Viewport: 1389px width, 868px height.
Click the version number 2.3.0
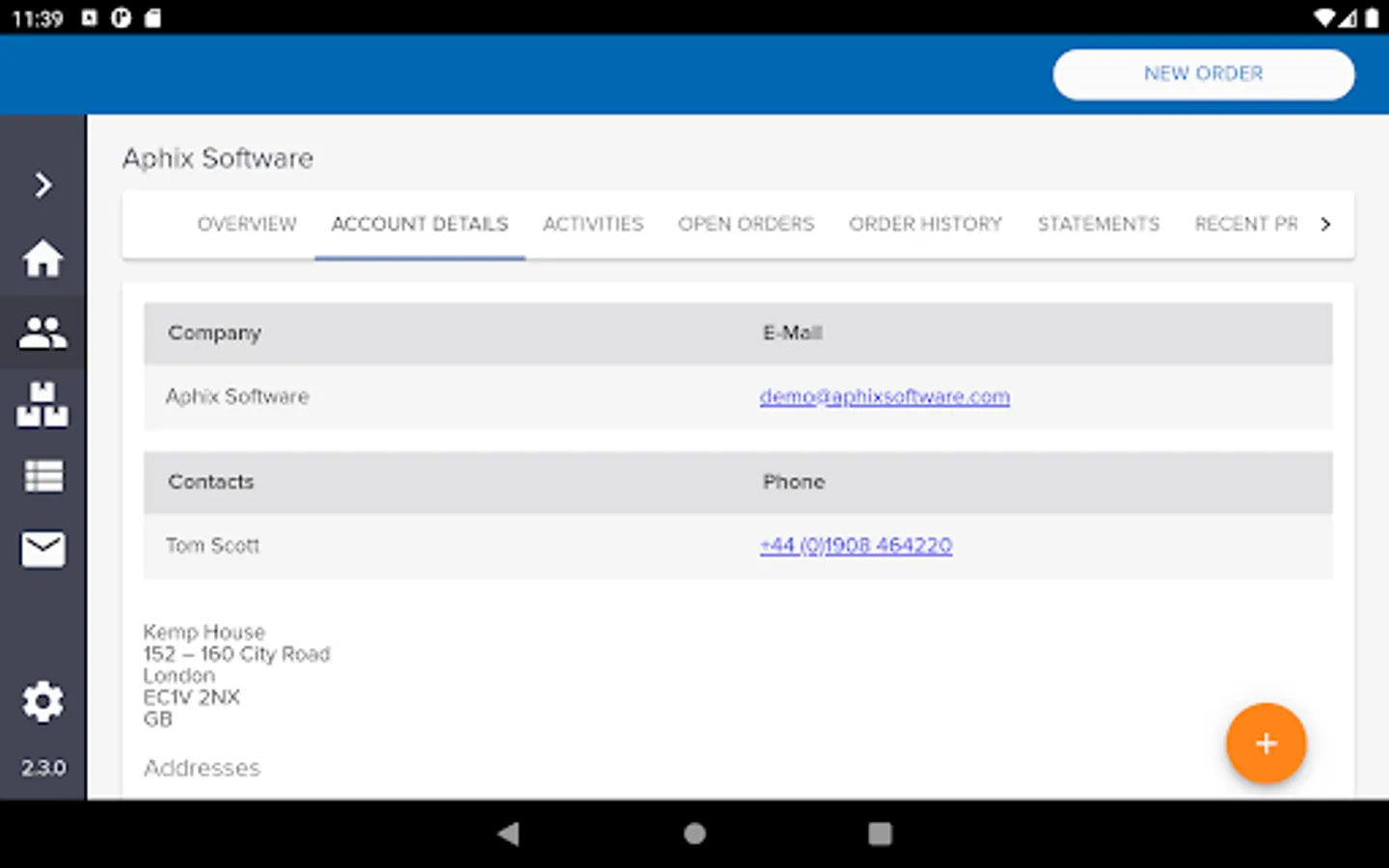(43, 768)
